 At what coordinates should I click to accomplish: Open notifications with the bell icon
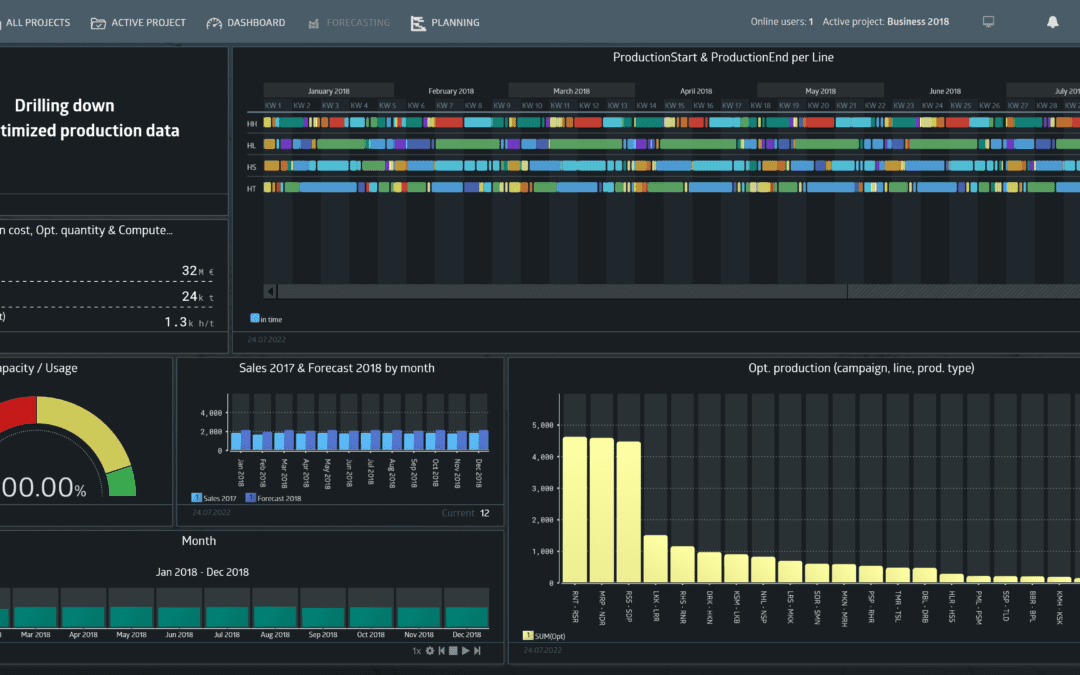point(1052,22)
